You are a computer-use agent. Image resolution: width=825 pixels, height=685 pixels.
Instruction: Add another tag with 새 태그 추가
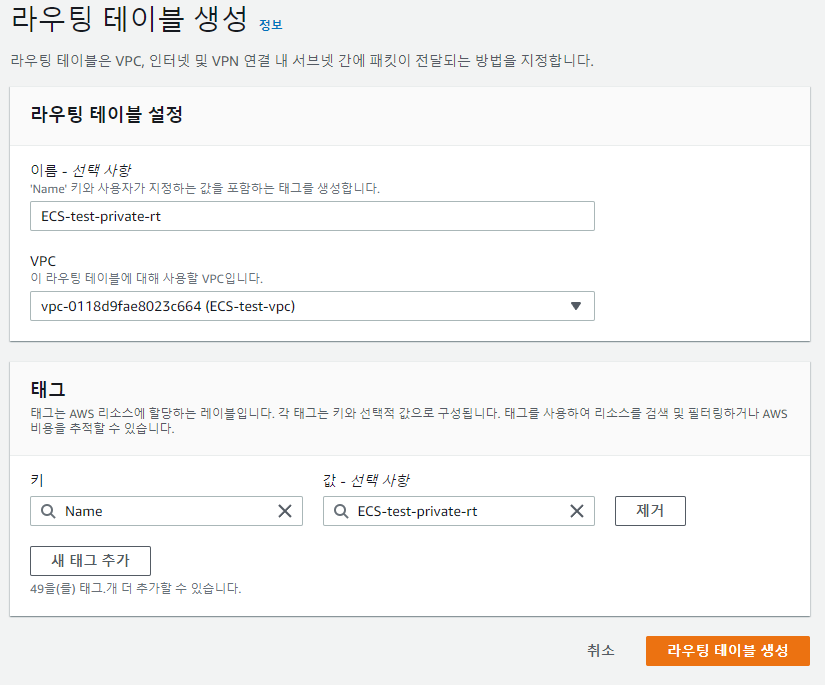coord(90,561)
